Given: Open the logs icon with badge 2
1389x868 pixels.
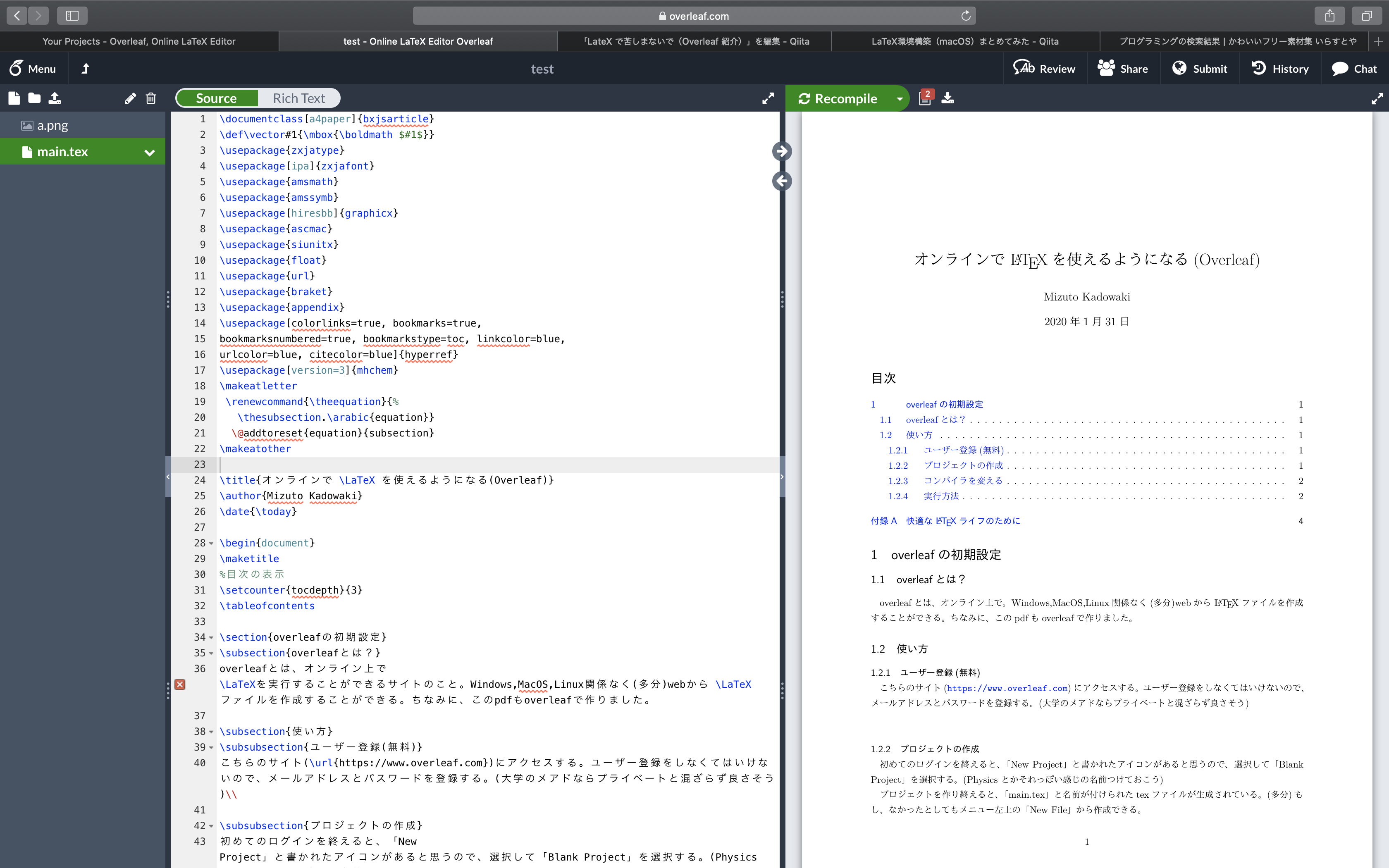Looking at the screenshot, I should coord(926,98).
